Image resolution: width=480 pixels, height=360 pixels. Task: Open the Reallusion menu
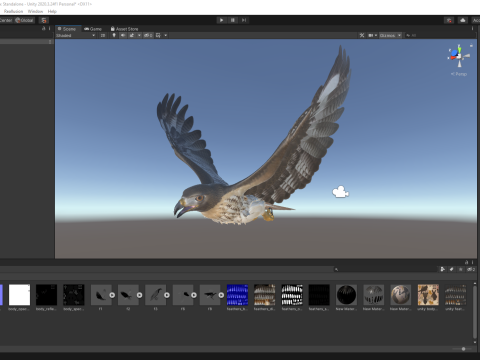point(13,11)
